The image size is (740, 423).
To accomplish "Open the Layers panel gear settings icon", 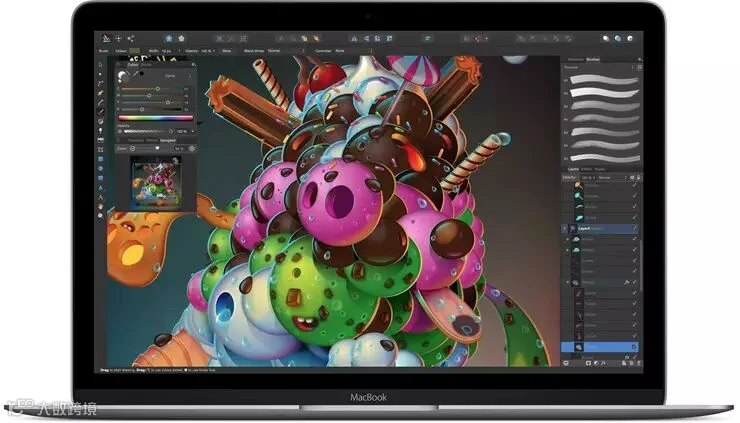I will click(x=632, y=178).
